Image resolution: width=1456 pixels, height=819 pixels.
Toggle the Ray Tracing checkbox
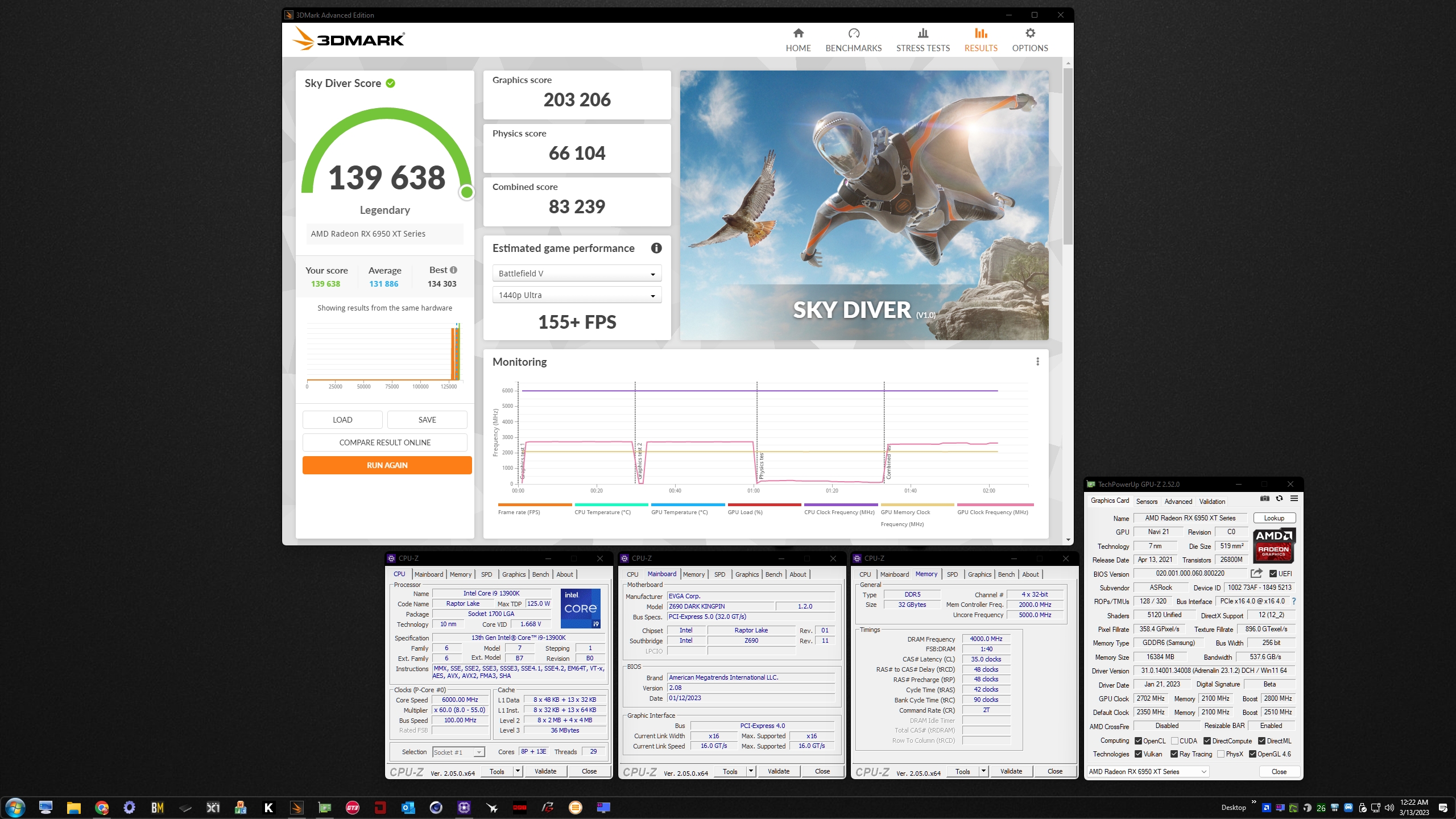1174,754
